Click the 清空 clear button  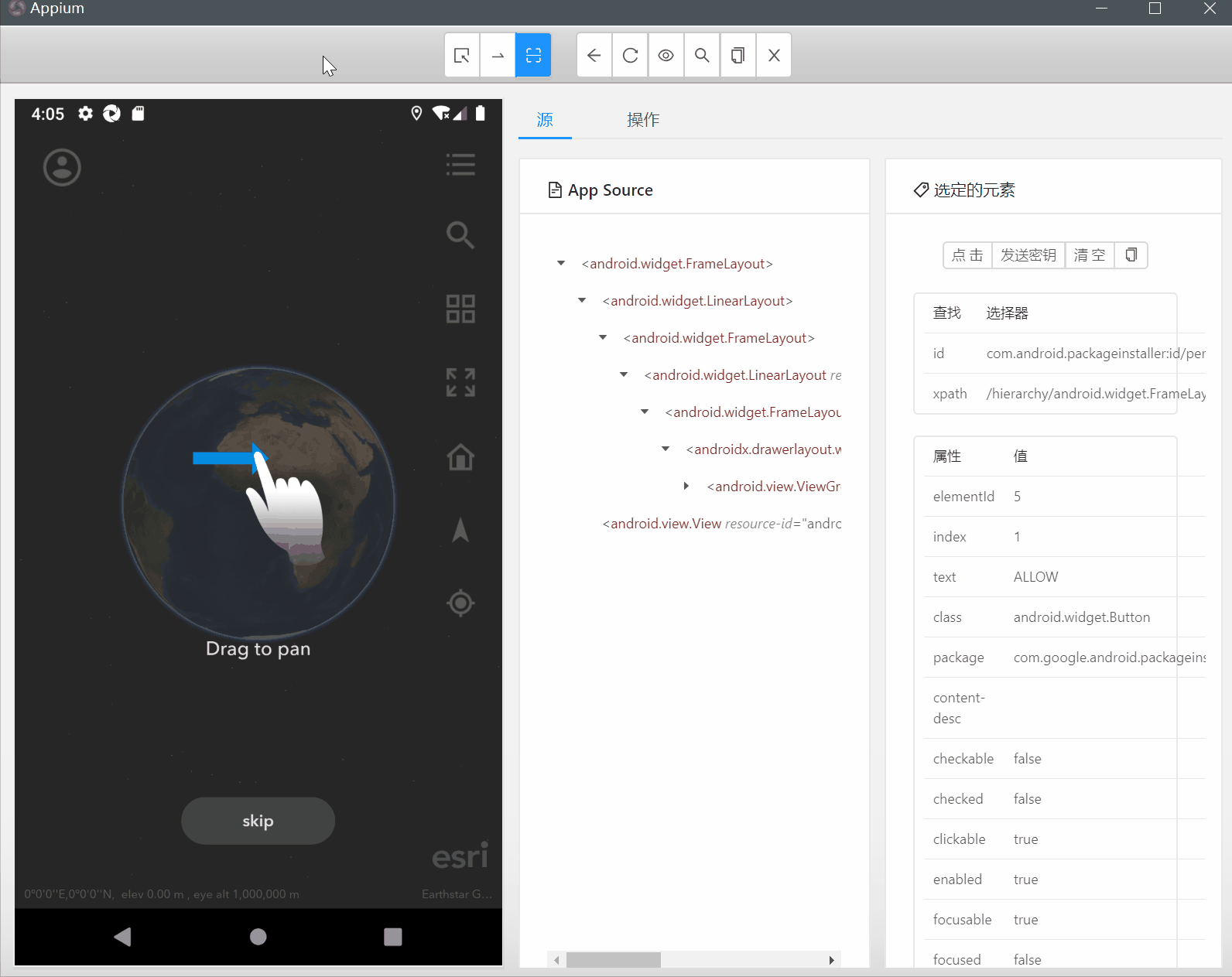click(1090, 255)
